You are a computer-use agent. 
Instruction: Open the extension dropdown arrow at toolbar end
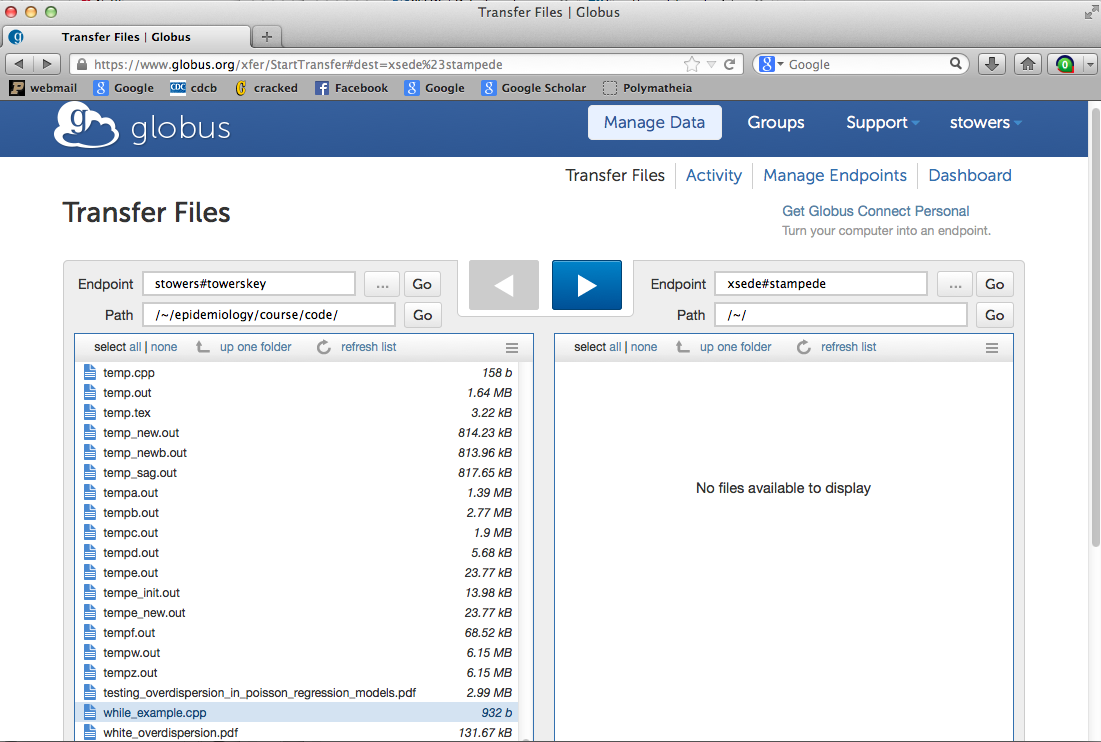(1089, 64)
